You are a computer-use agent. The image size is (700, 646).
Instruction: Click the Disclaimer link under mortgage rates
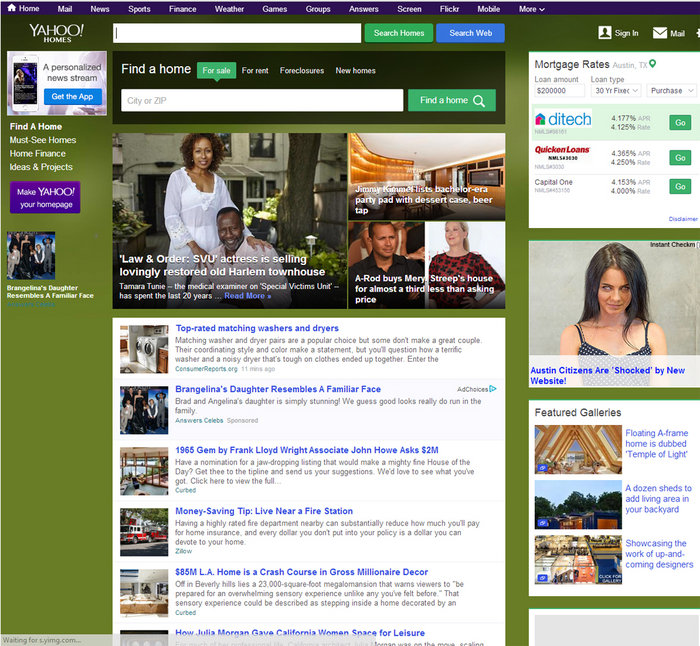tap(683, 219)
